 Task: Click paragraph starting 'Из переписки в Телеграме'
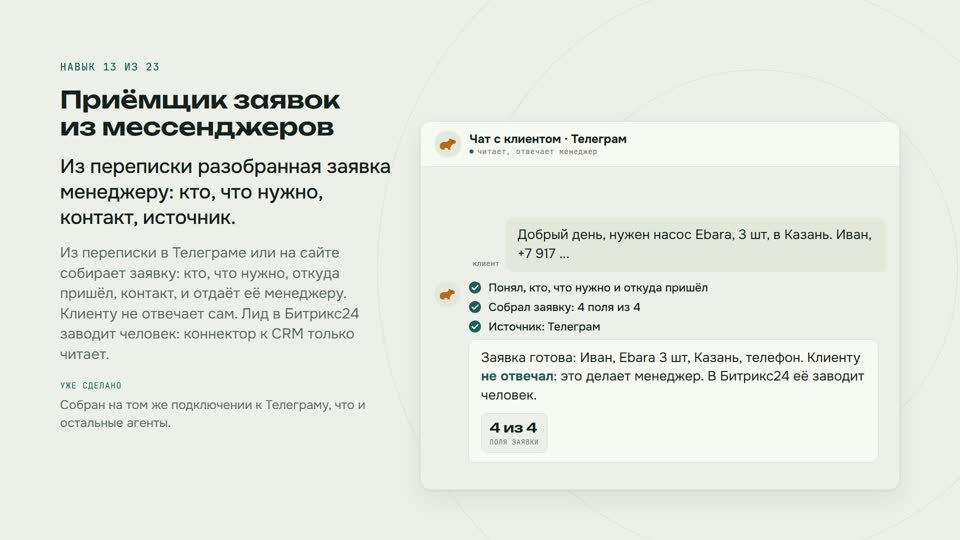[209, 303]
